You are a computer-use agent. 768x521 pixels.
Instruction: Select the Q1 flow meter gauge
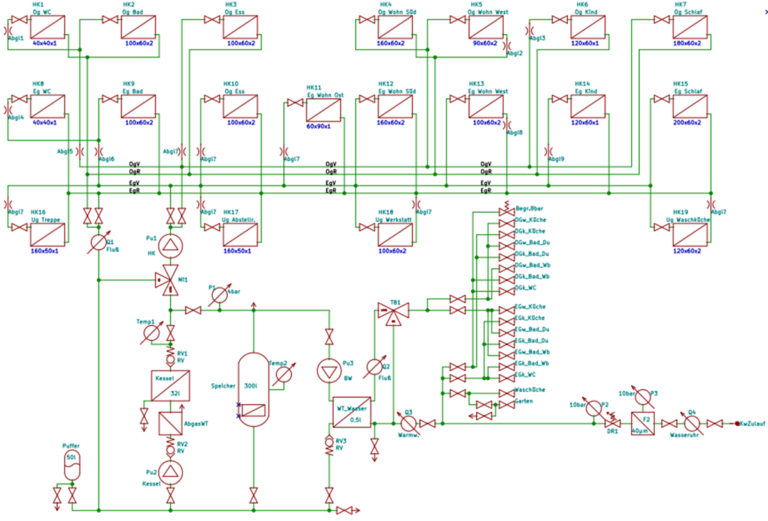99,242
